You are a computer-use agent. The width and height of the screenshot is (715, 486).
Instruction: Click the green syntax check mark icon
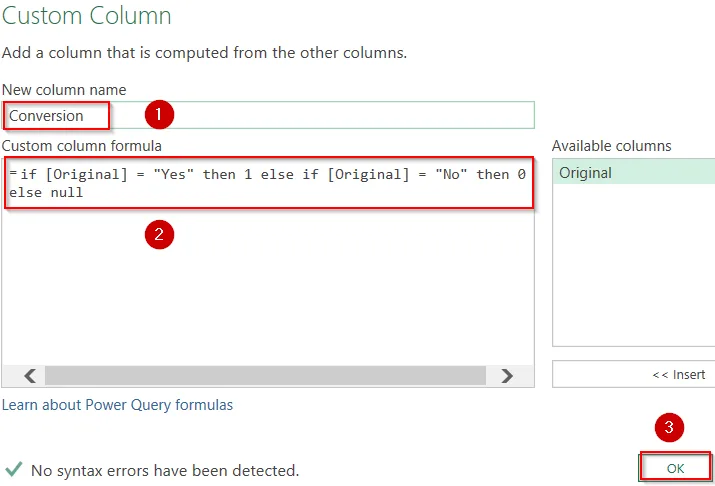14,468
